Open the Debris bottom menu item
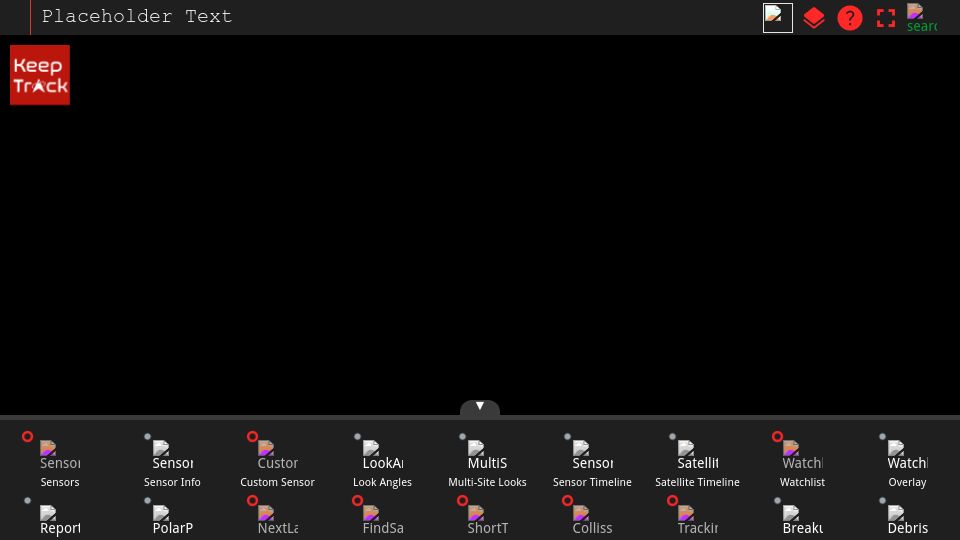This screenshot has height=540, width=960. tap(907, 519)
